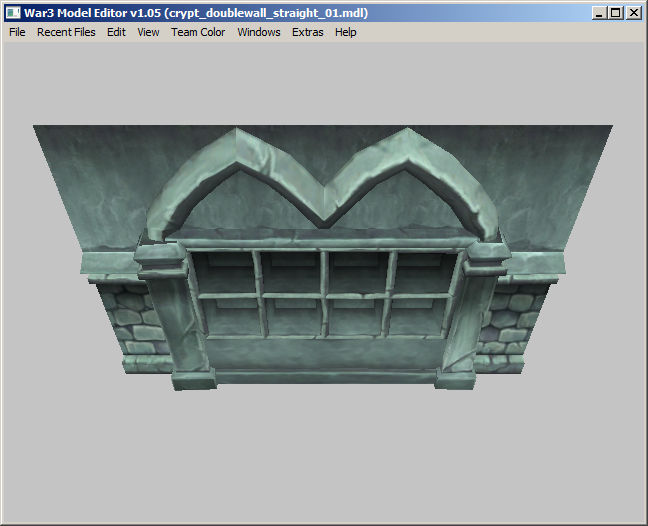Open the Windows menu

pyautogui.click(x=259, y=32)
